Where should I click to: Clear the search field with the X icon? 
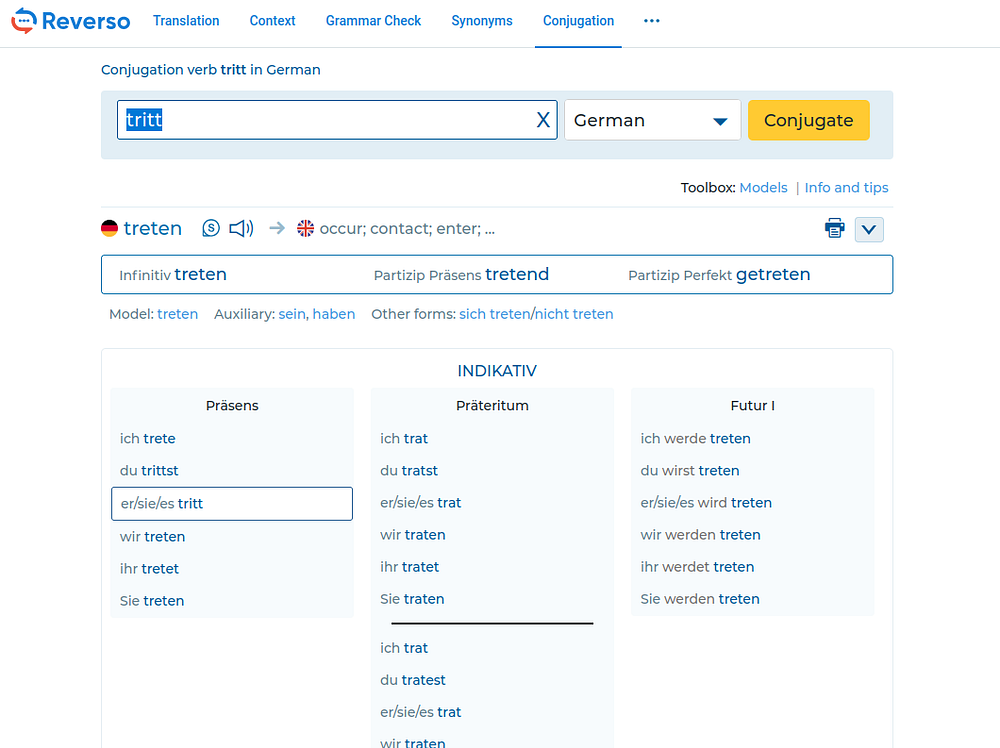[543, 120]
